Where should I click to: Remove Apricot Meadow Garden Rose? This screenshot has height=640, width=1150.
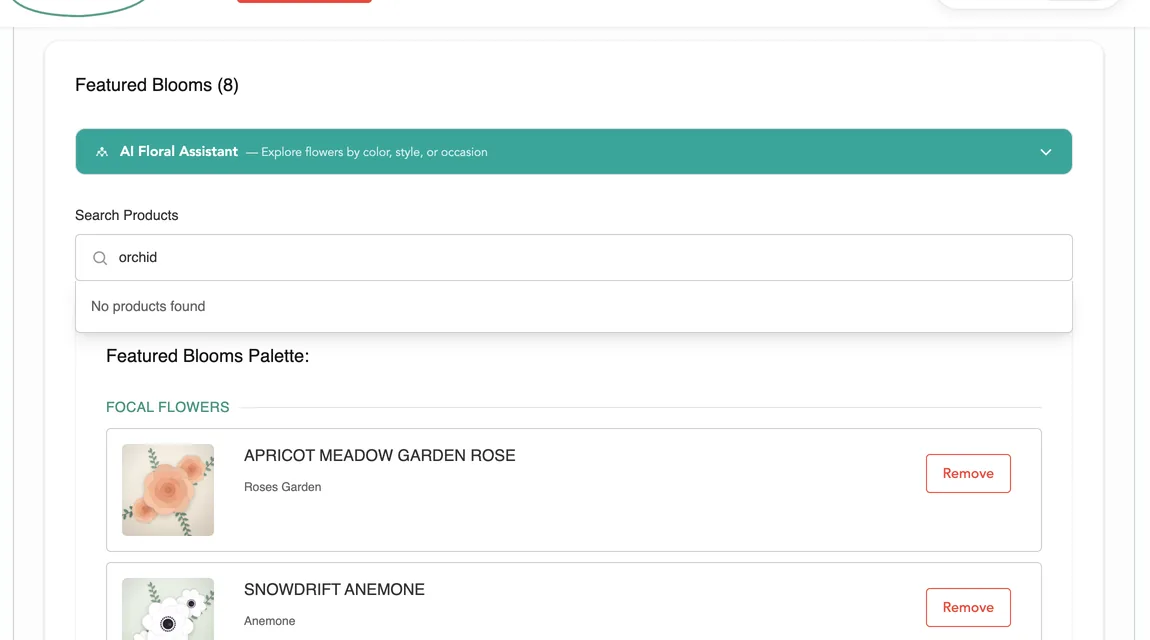tap(967, 474)
